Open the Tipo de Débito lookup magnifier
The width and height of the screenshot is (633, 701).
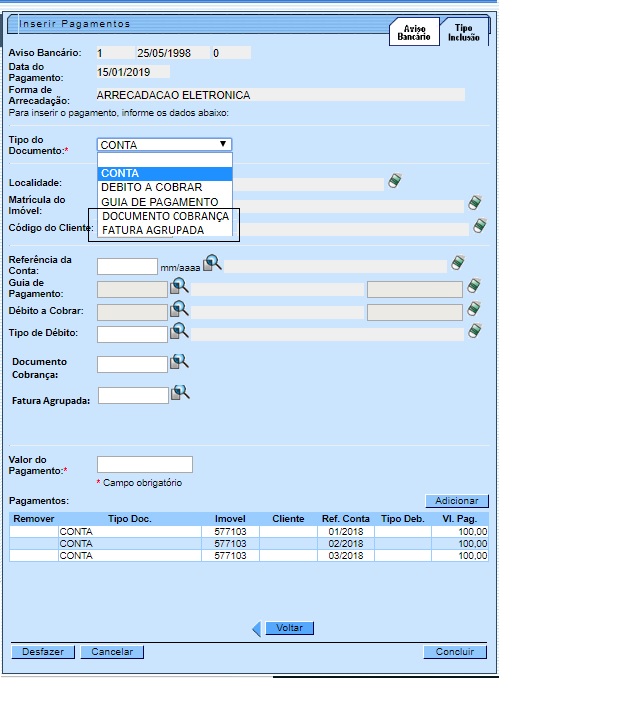(x=179, y=332)
